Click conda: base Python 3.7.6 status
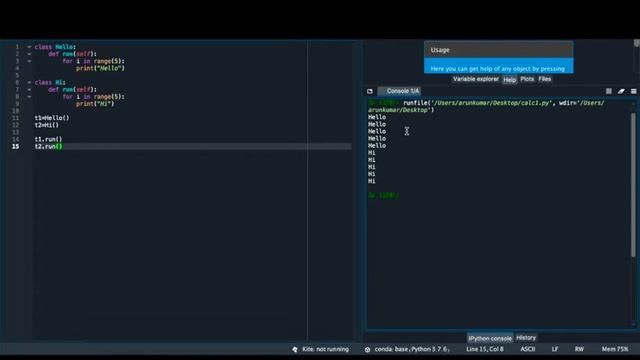 pyautogui.click(x=412, y=349)
